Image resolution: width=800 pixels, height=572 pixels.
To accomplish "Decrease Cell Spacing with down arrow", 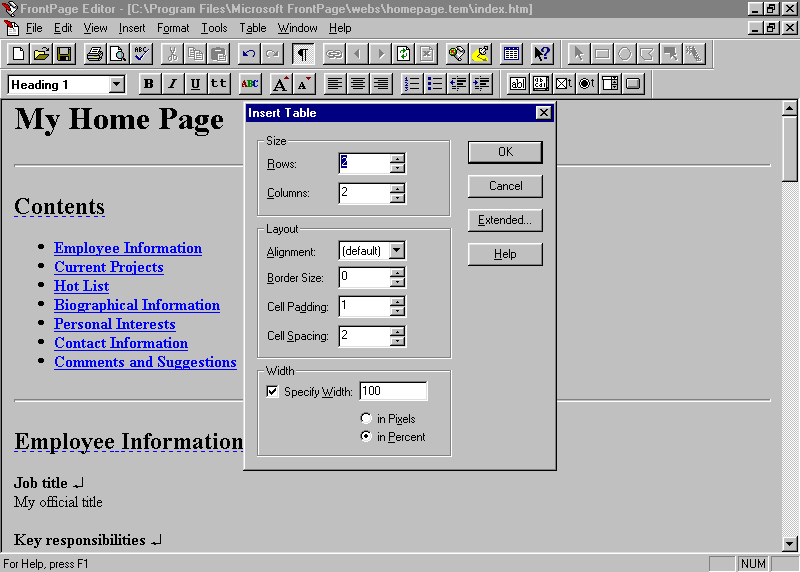I will pos(397,341).
